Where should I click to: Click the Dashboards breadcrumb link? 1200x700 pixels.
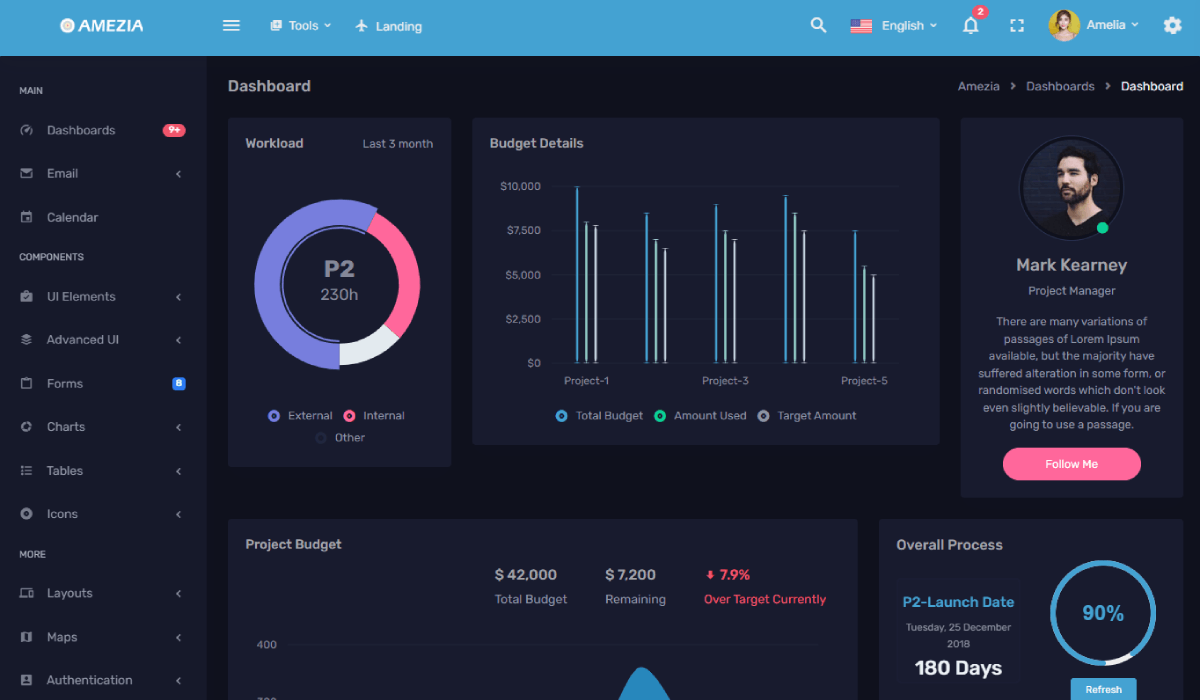(1059, 86)
